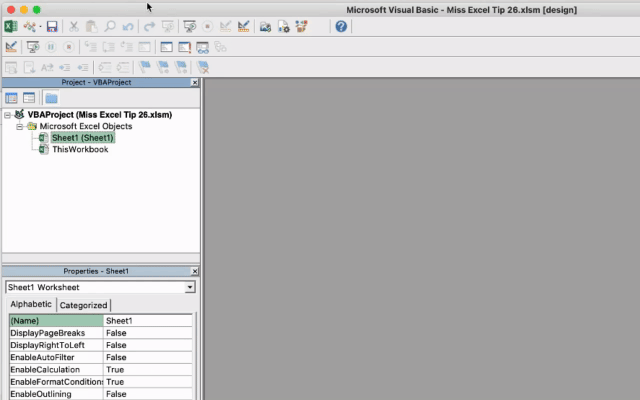This screenshot has height=400, width=640.
Task: Open the Watch Window glasses icon
Action: click(x=202, y=47)
